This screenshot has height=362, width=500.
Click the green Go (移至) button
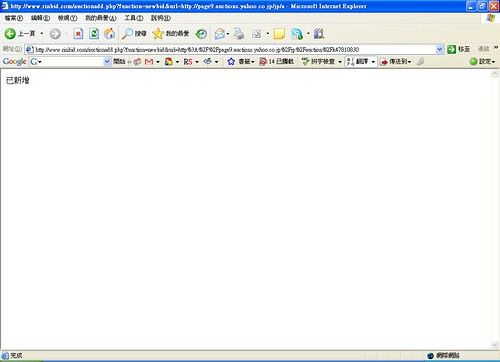click(x=459, y=49)
